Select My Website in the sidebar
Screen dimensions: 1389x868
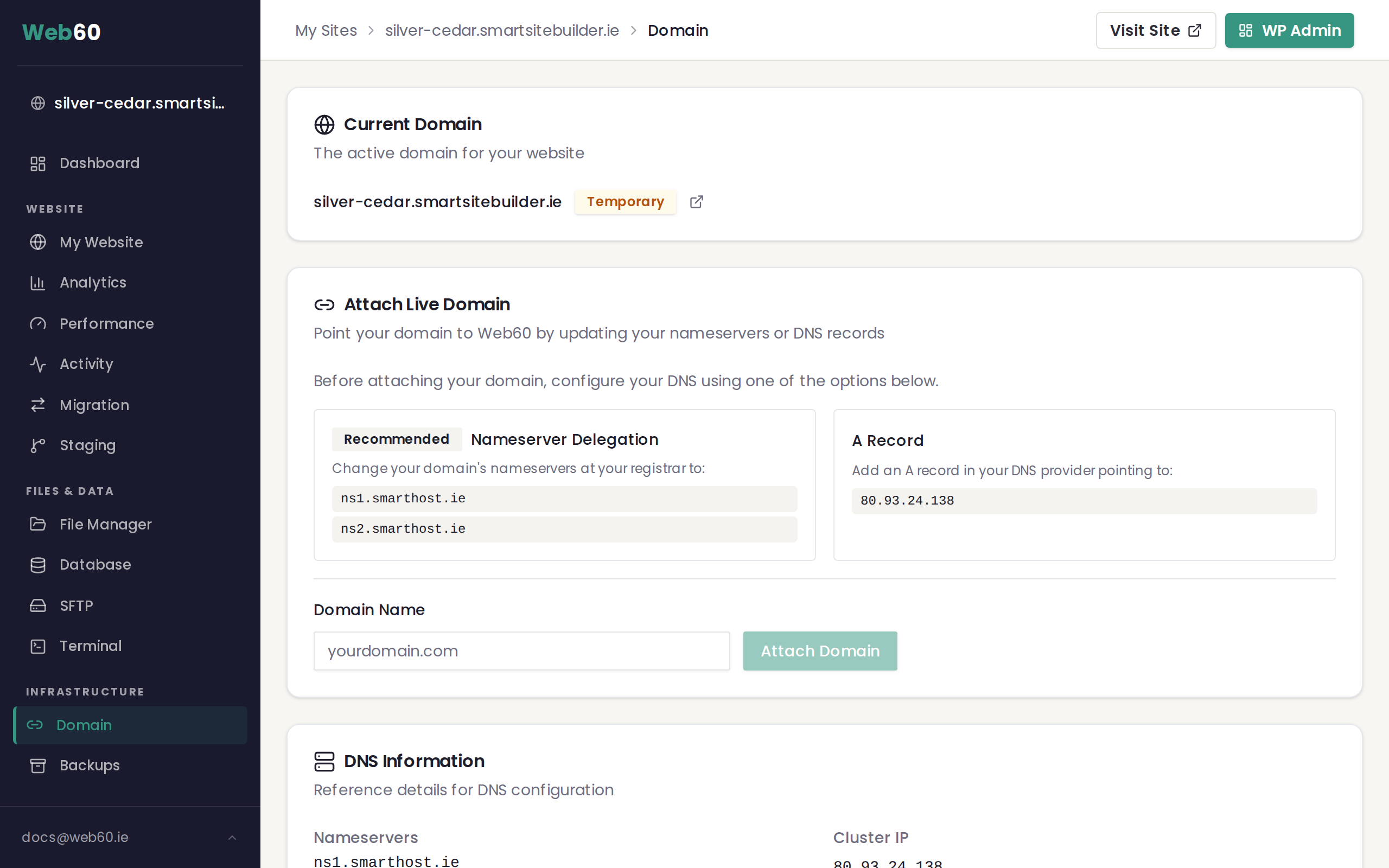point(101,242)
